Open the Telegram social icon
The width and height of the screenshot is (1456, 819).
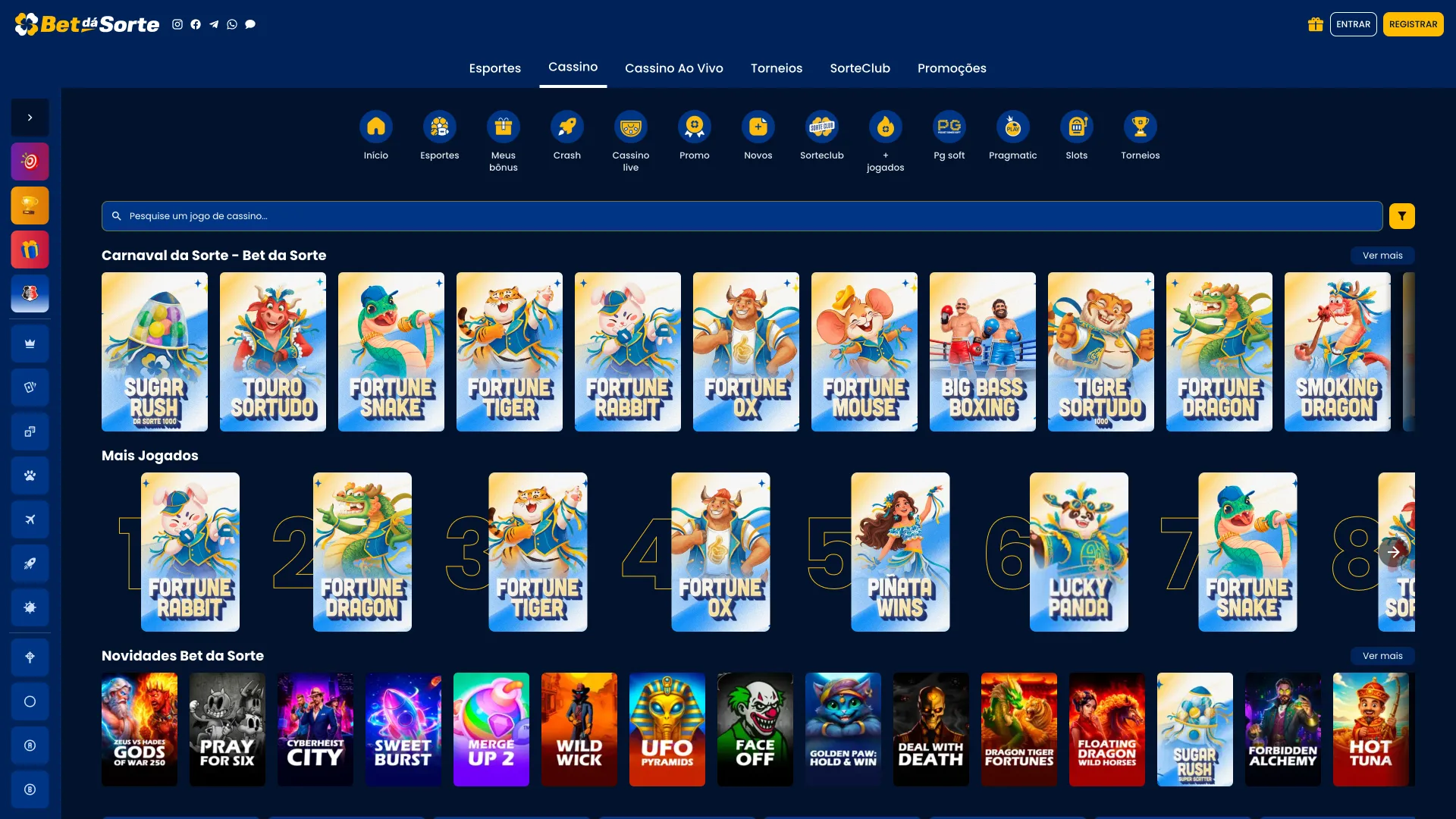point(214,24)
